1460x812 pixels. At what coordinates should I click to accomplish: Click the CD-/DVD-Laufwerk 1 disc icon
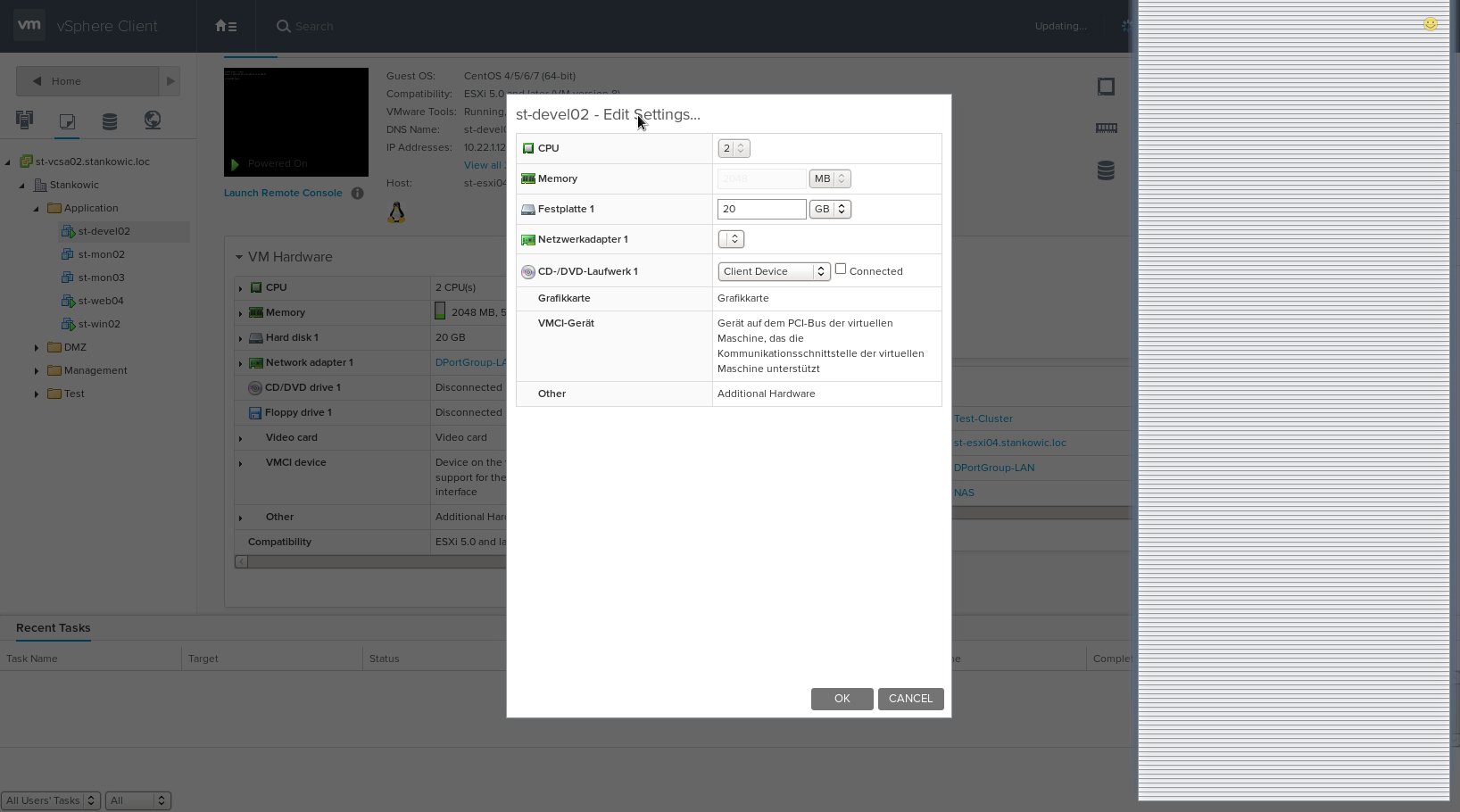[528, 271]
